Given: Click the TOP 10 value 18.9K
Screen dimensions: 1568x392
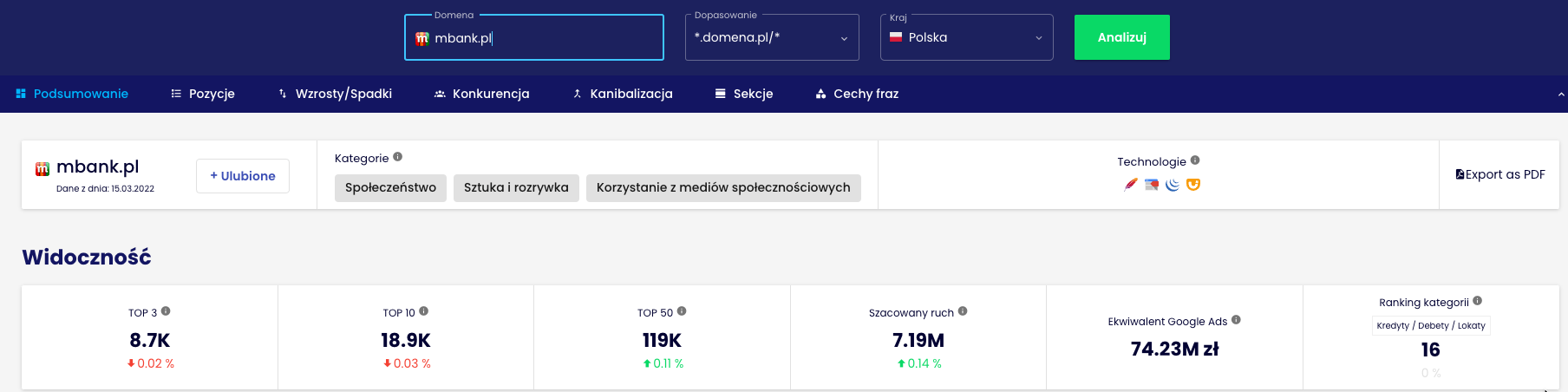Looking at the screenshot, I should click(x=406, y=340).
